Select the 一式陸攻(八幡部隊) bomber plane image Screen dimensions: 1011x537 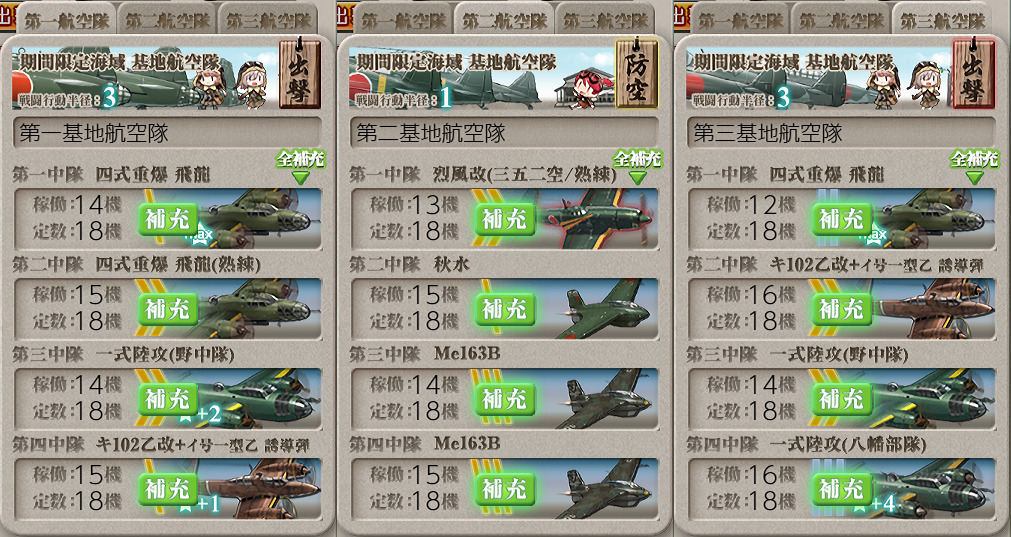pos(928,489)
